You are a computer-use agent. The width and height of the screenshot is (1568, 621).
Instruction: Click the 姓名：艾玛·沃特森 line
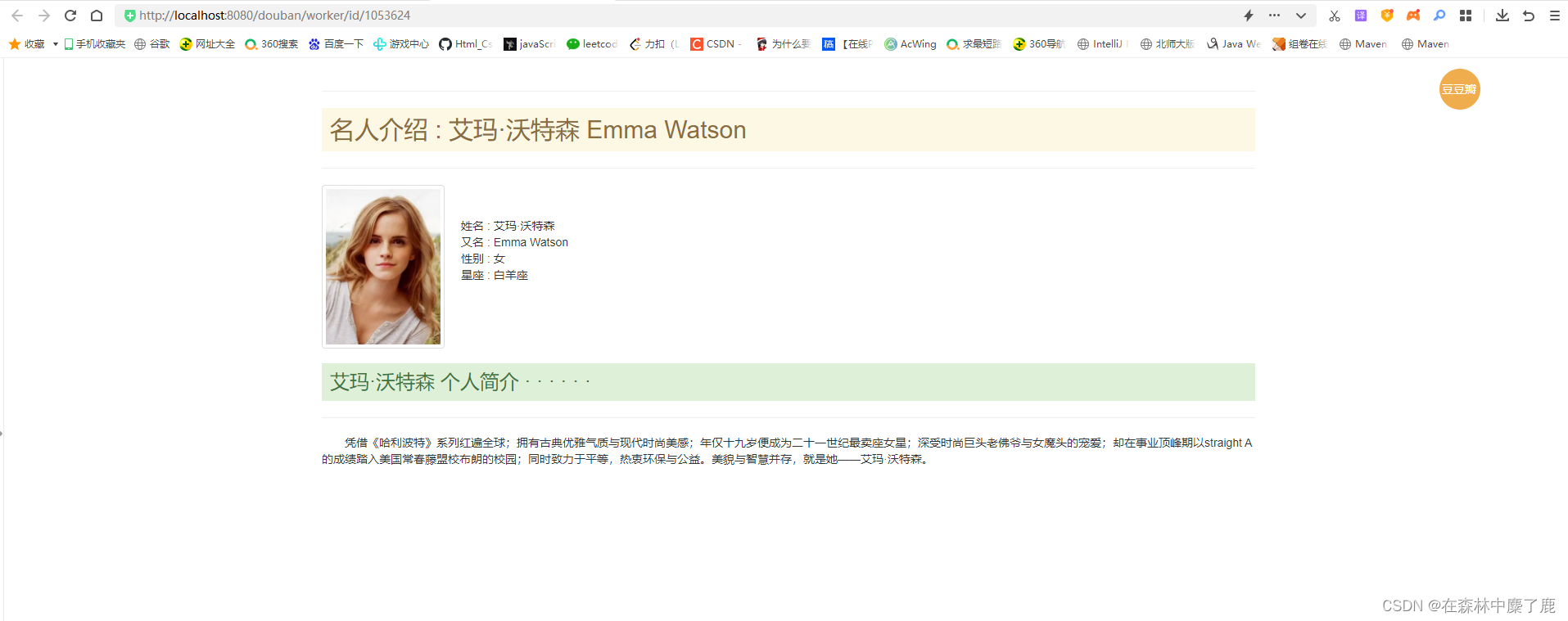[x=508, y=226]
